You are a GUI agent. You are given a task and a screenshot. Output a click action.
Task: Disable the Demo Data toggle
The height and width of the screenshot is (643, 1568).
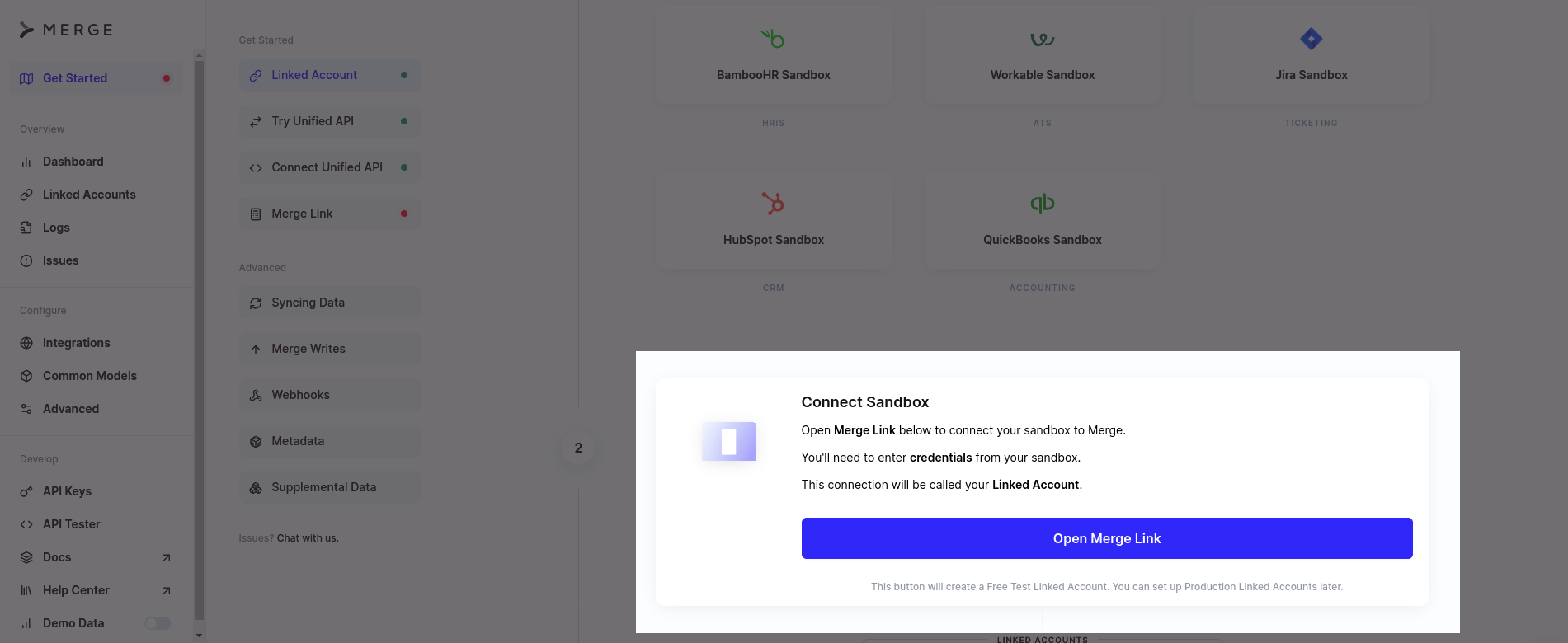pos(157,622)
